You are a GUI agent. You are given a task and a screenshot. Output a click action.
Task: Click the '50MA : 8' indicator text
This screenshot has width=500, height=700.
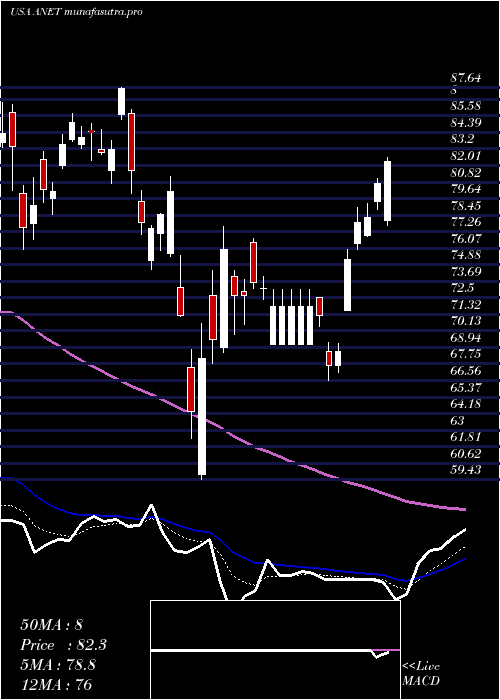(51, 625)
